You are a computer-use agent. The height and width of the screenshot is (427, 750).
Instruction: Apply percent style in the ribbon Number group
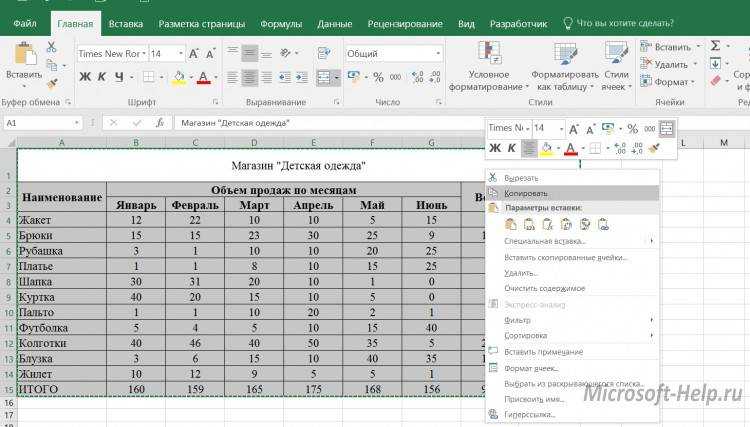[x=378, y=77]
